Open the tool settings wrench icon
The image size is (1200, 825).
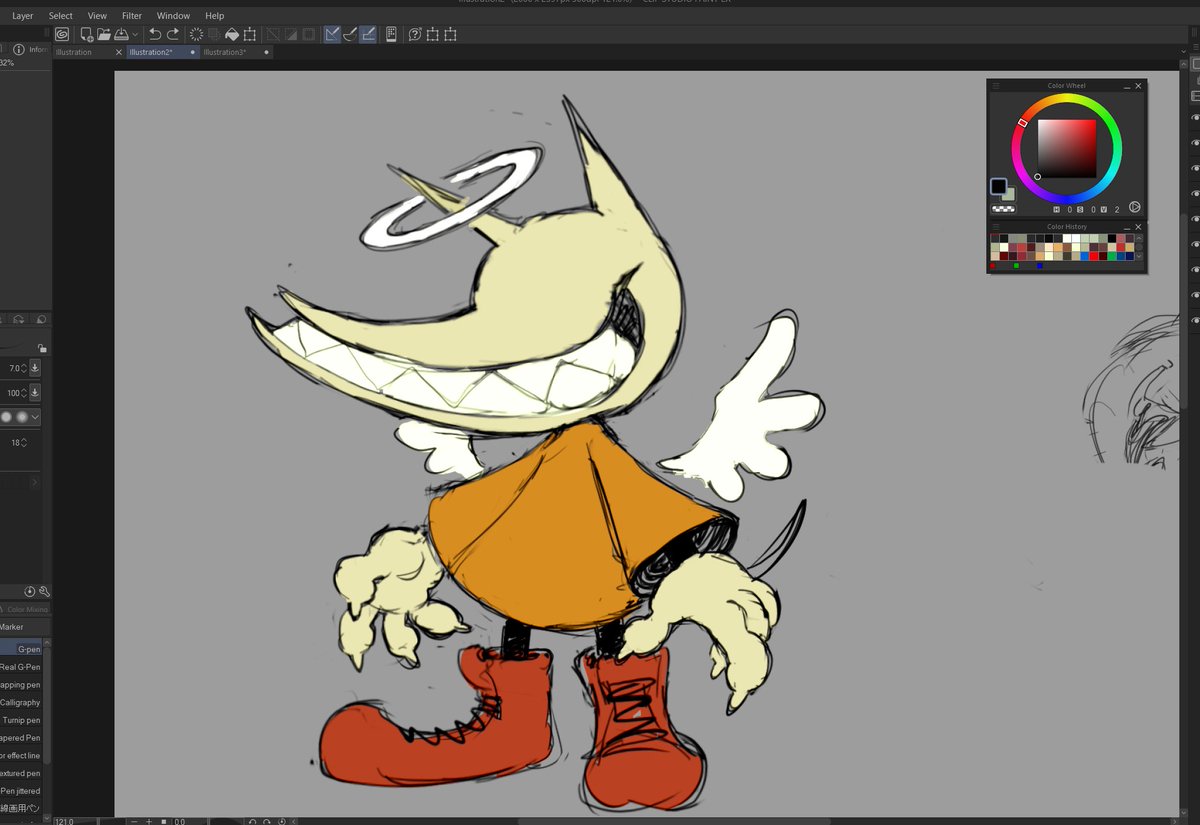(44, 592)
